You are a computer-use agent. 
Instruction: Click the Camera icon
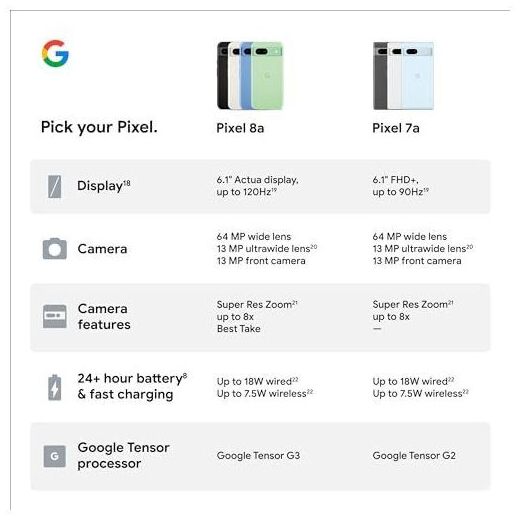55,248
